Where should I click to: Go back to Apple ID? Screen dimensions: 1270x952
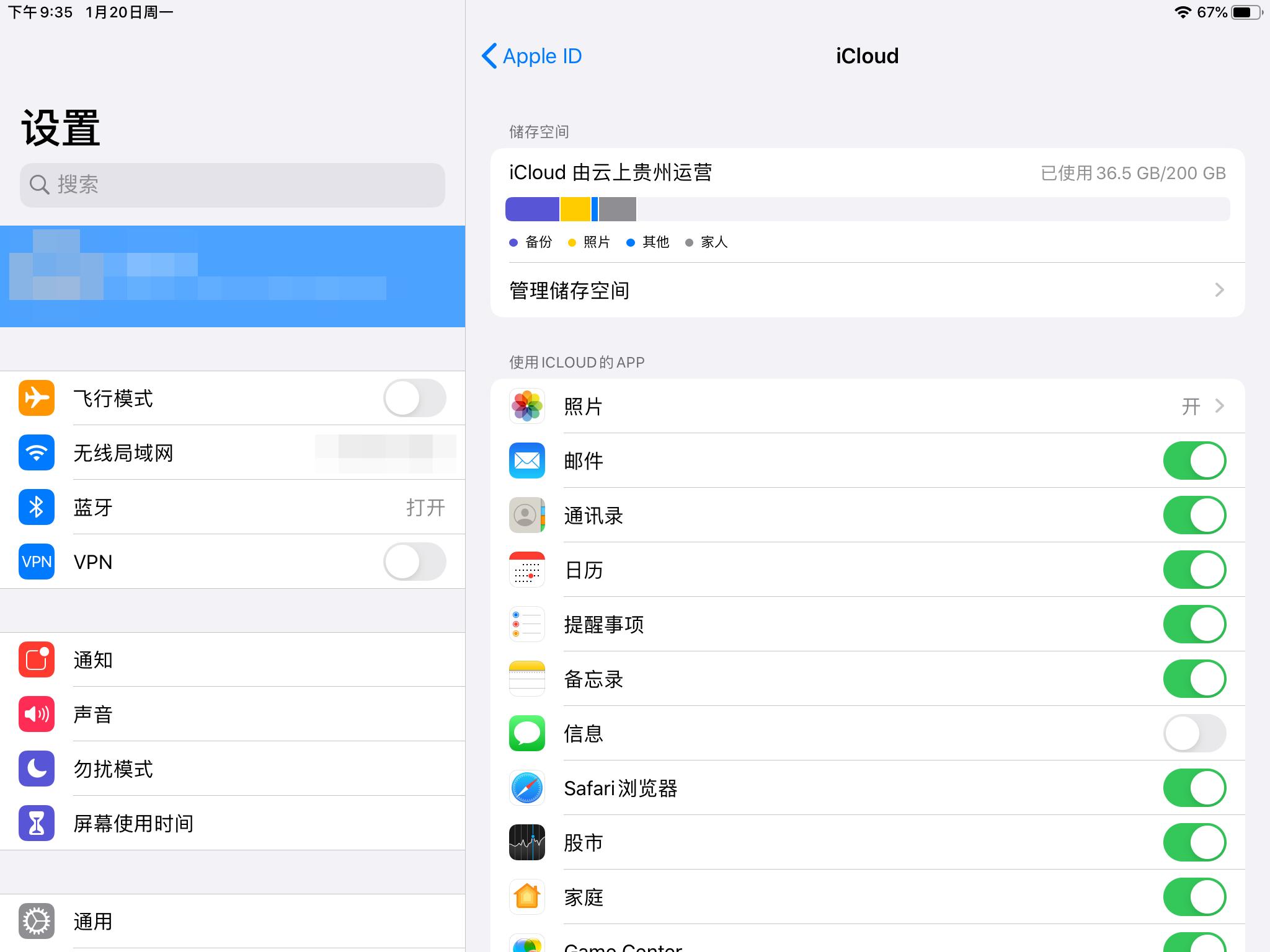532,56
